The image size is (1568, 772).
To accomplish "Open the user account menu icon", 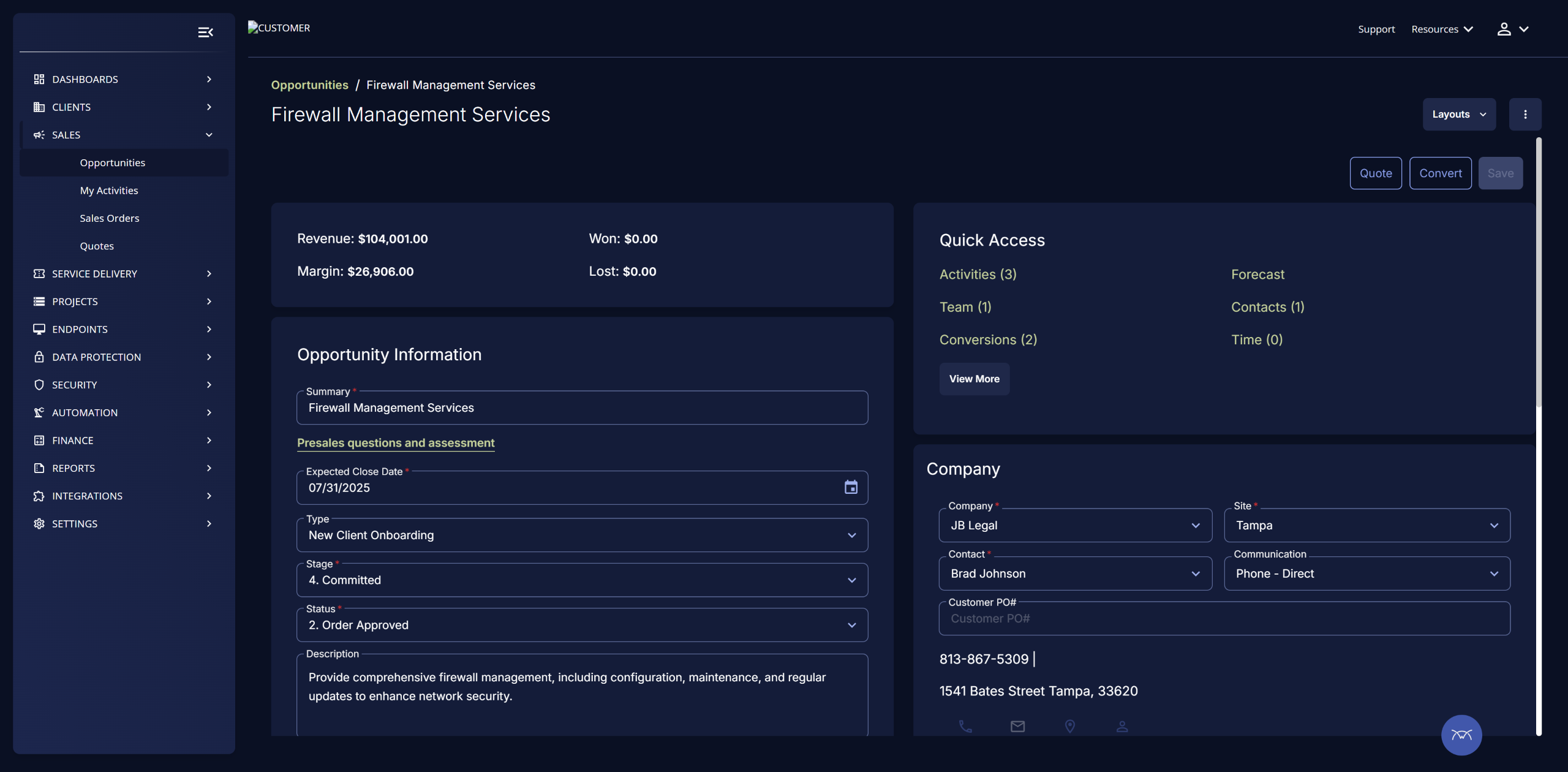I will pyautogui.click(x=1512, y=29).
